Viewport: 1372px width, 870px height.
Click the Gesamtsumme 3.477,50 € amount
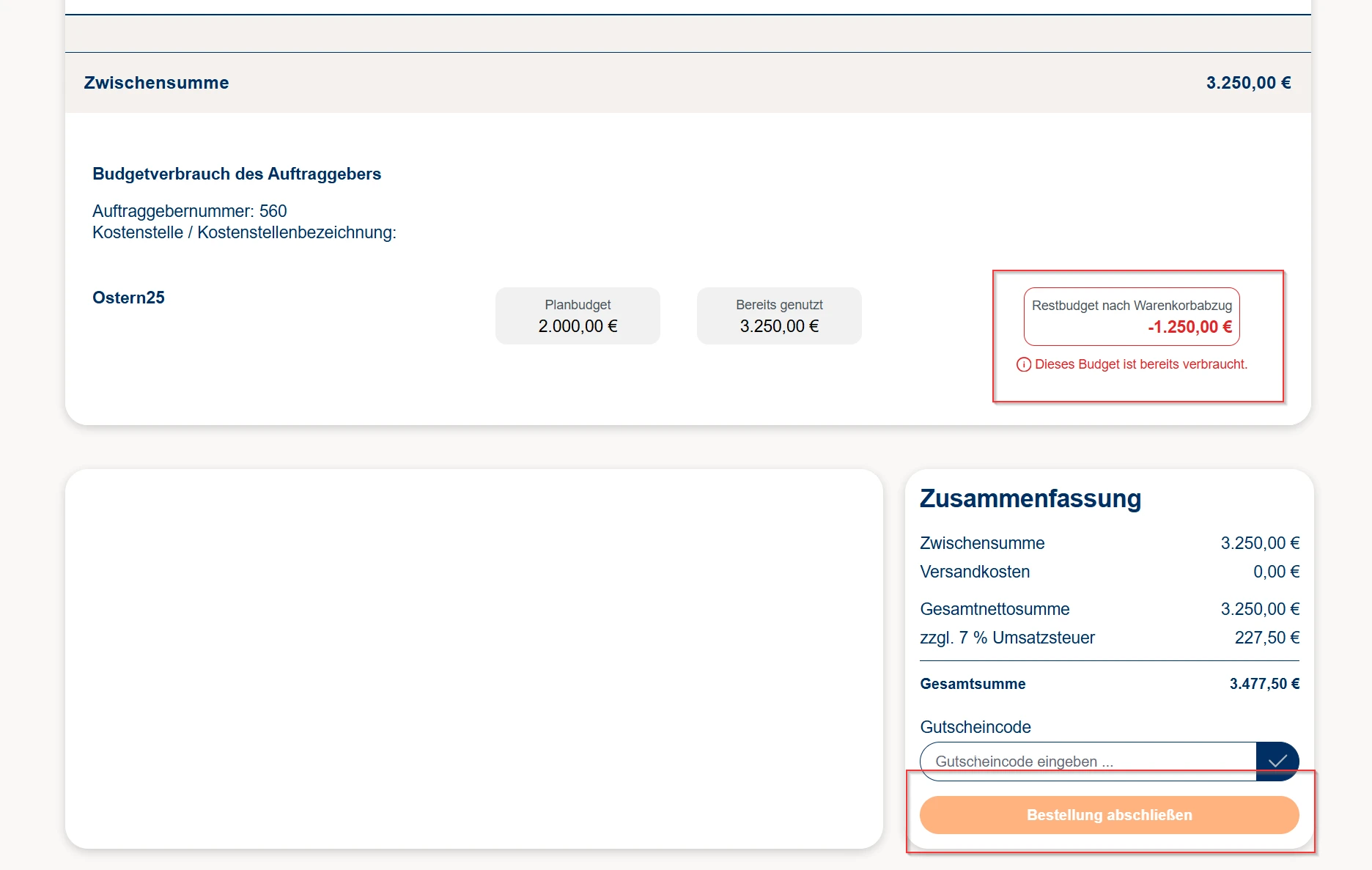tap(1264, 684)
